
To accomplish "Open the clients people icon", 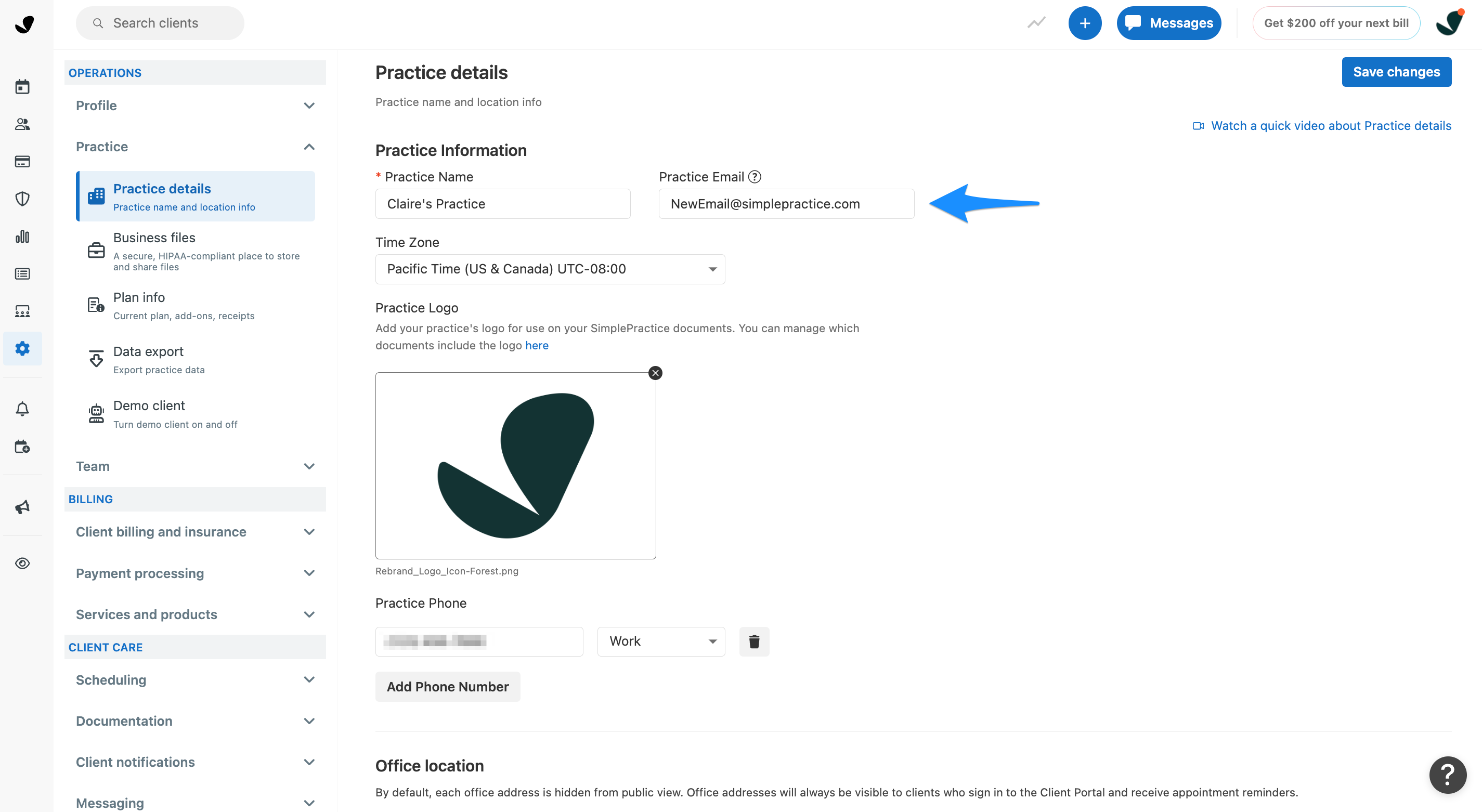I will pos(22,124).
